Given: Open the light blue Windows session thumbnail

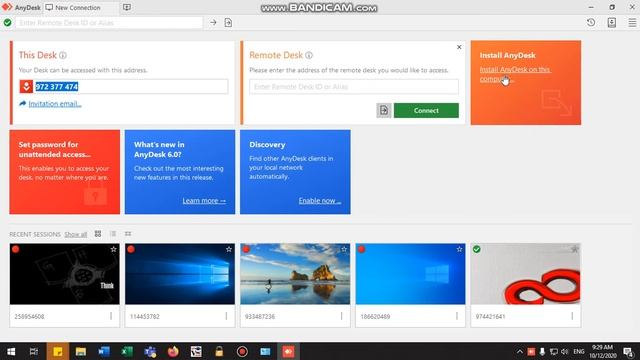Looking at the screenshot, I should [410, 274].
